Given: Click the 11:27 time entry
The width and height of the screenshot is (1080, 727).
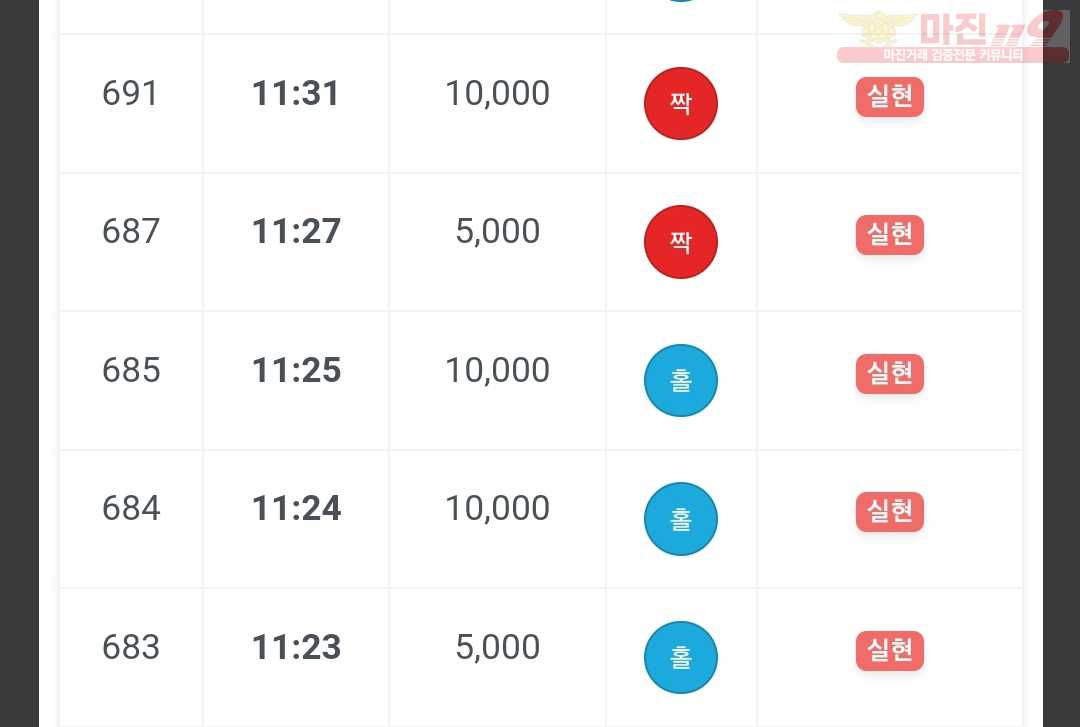Looking at the screenshot, I should pyautogui.click(x=295, y=231).
